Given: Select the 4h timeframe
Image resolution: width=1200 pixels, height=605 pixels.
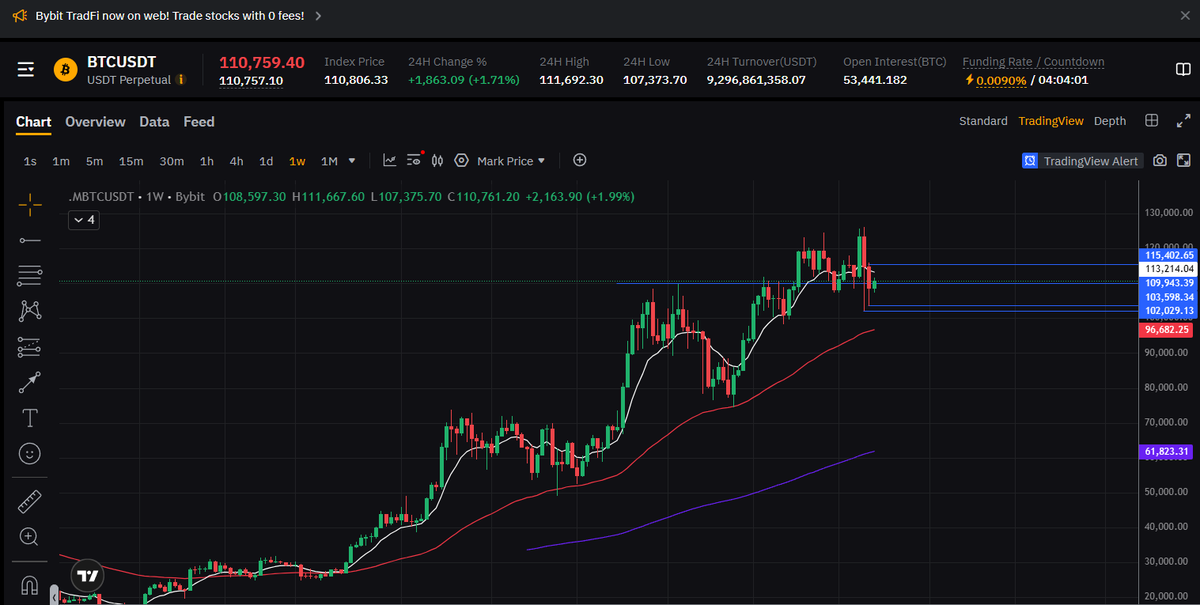Looking at the screenshot, I should click(x=236, y=161).
